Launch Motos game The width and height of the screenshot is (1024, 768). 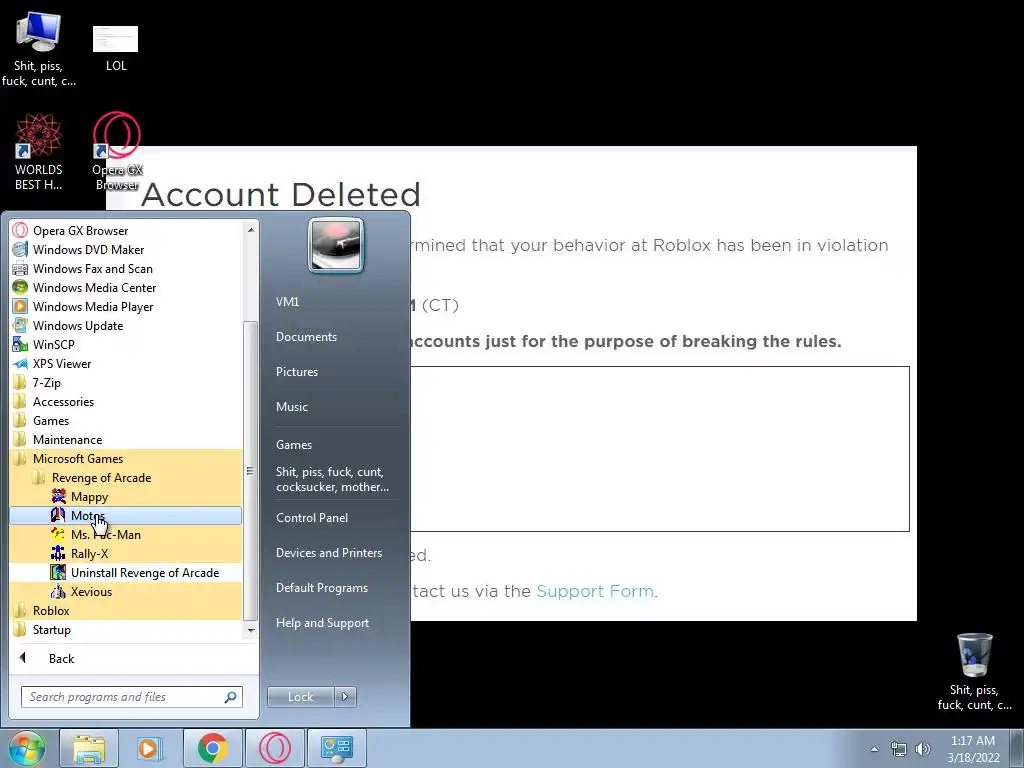(x=125, y=515)
